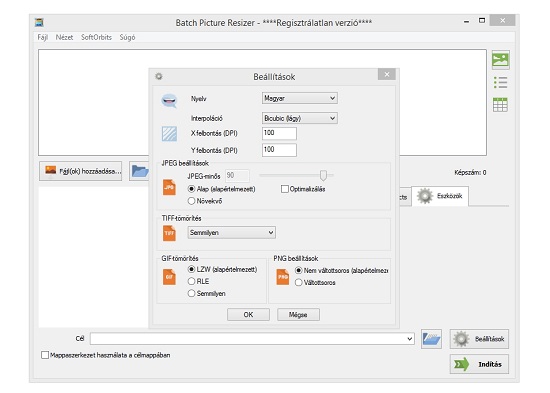Select Váltottsoros PNG option

299,282
